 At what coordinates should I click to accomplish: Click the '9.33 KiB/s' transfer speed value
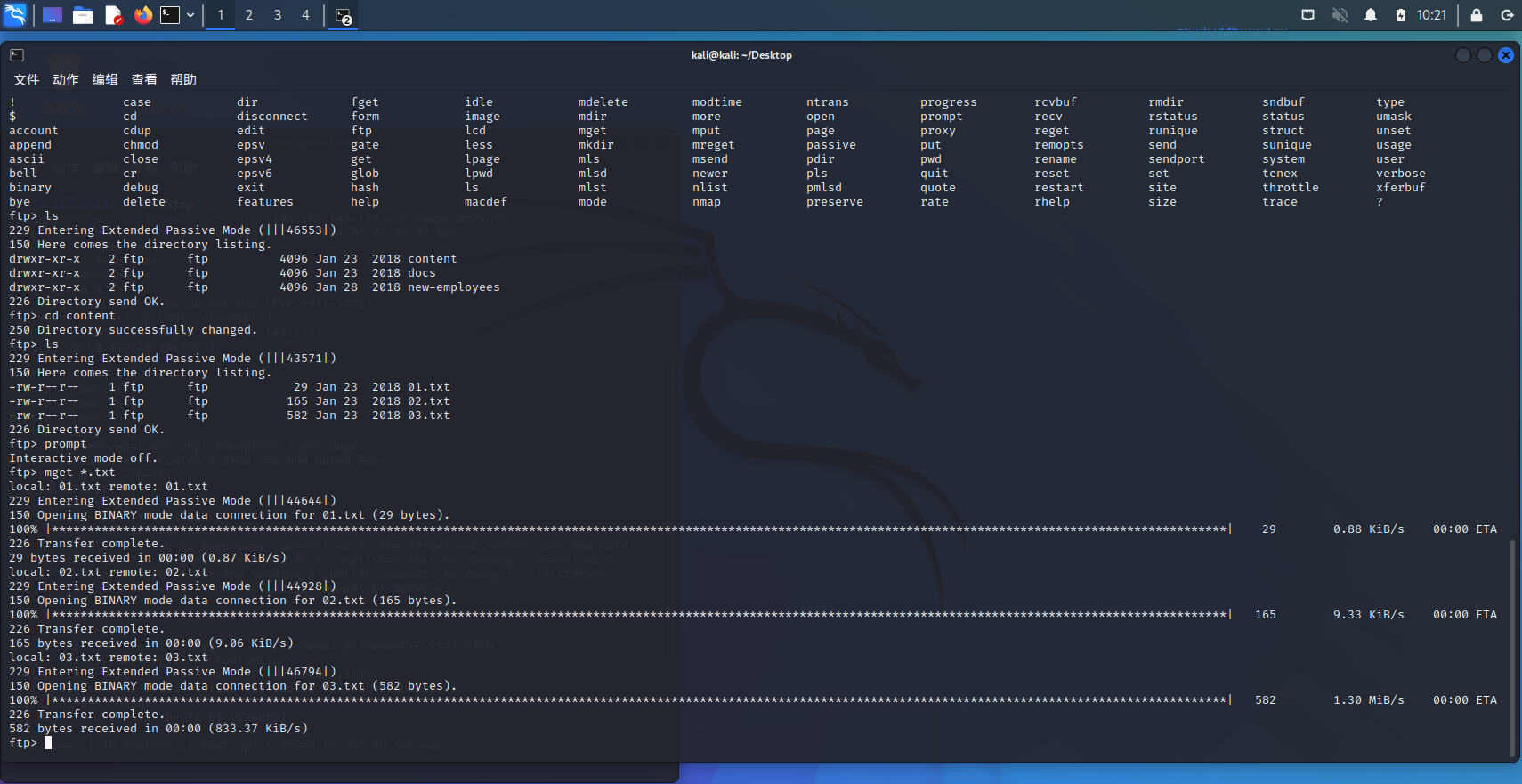[1369, 615]
